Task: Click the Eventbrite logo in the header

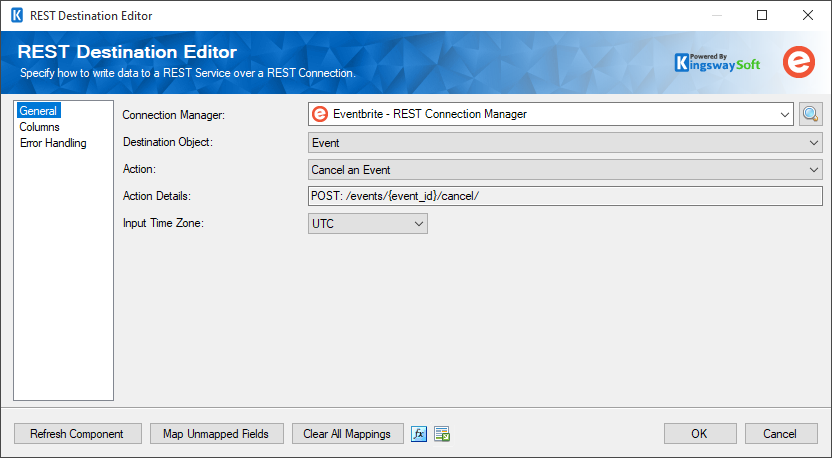Action: (798, 63)
